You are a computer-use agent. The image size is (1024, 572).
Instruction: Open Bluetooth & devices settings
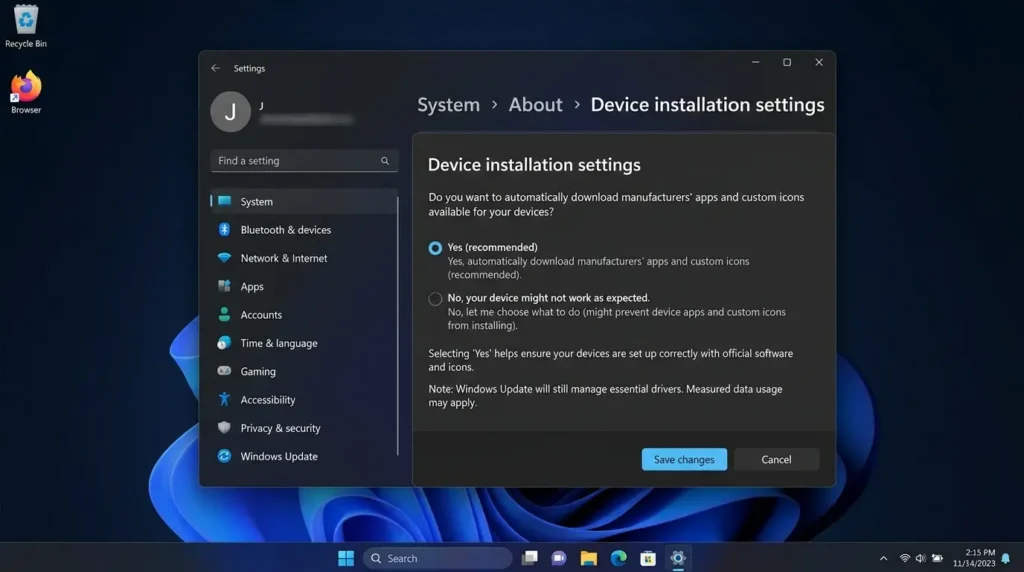click(x=304, y=230)
